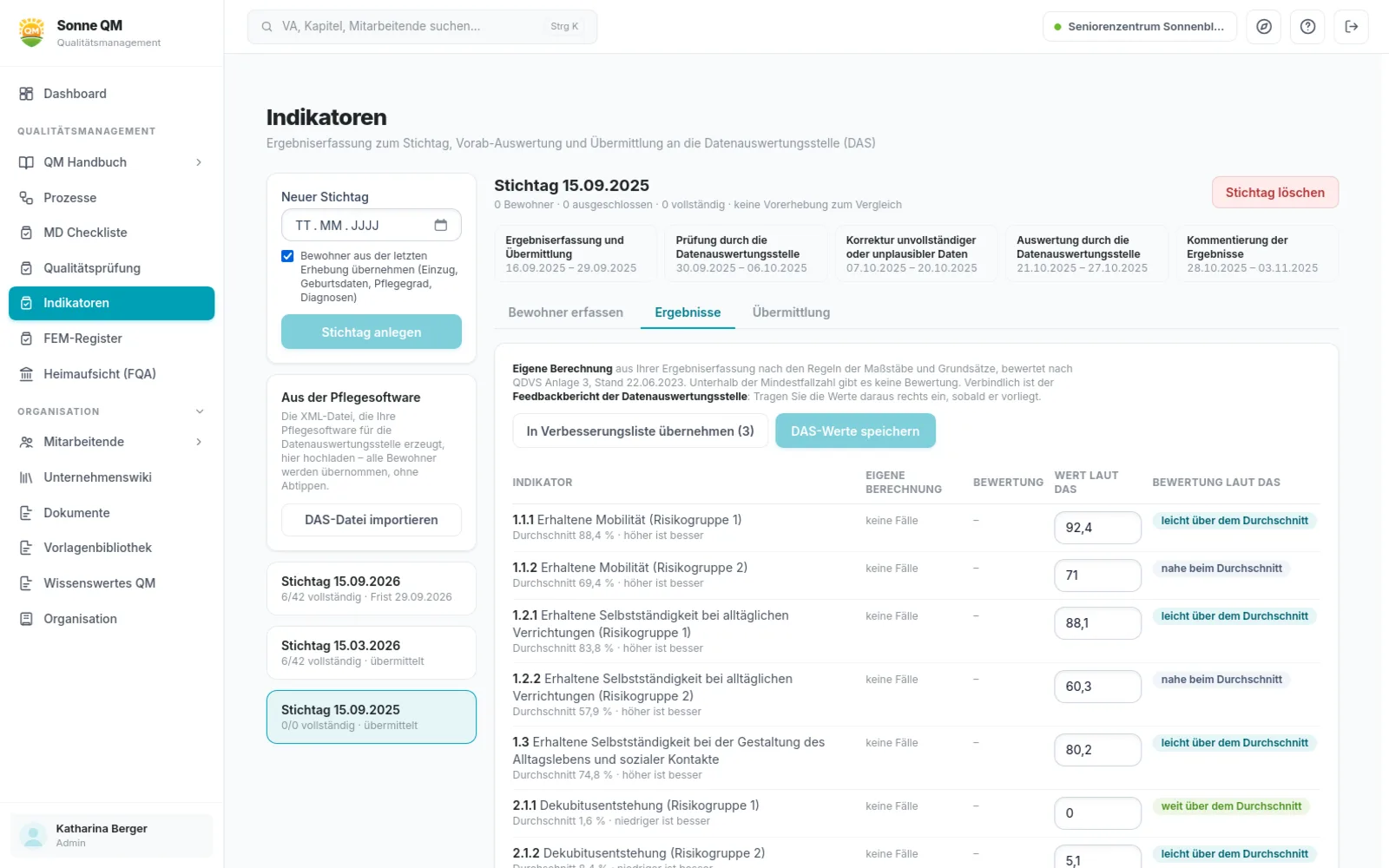
Task: Click the weit über dem Durchschnitt badge
Action: click(1231, 806)
